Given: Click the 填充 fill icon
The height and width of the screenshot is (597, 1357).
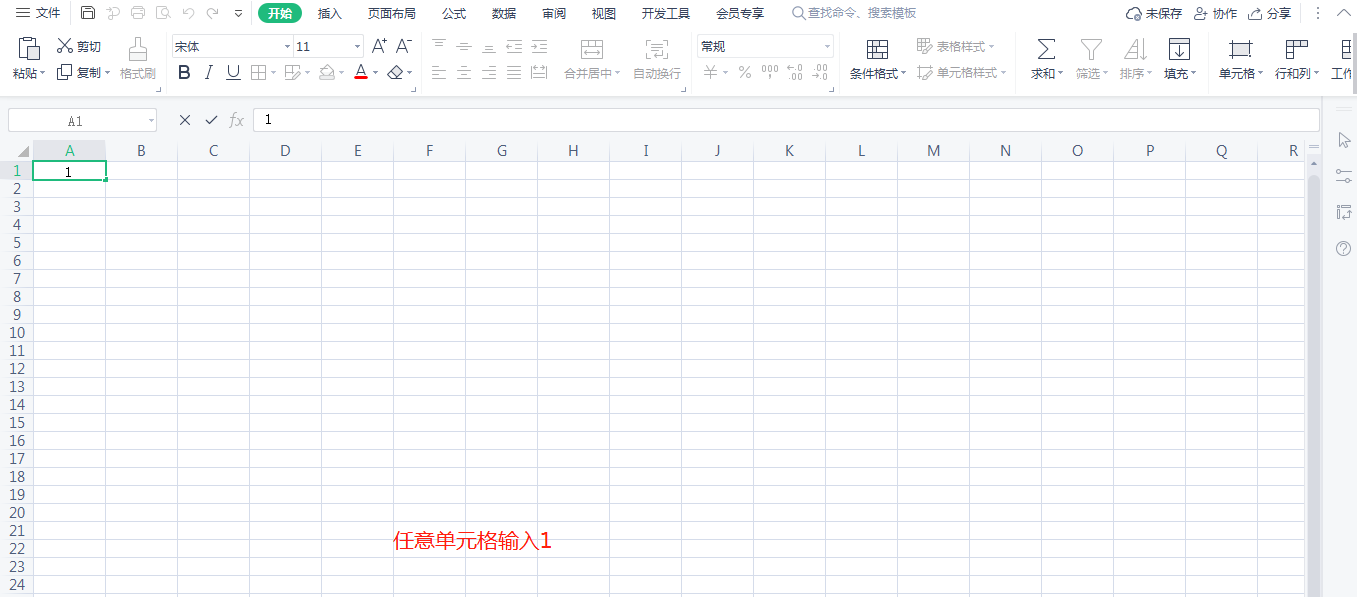Looking at the screenshot, I should (x=1179, y=49).
